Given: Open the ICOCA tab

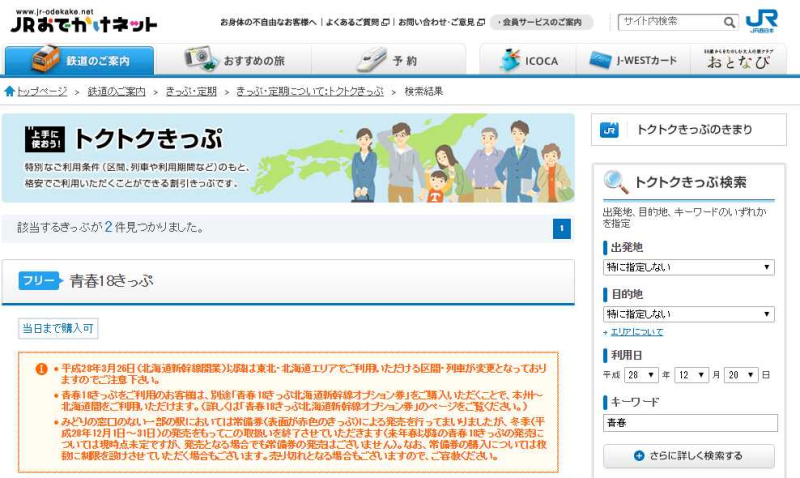Looking at the screenshot, I should [x=528, y=61].
